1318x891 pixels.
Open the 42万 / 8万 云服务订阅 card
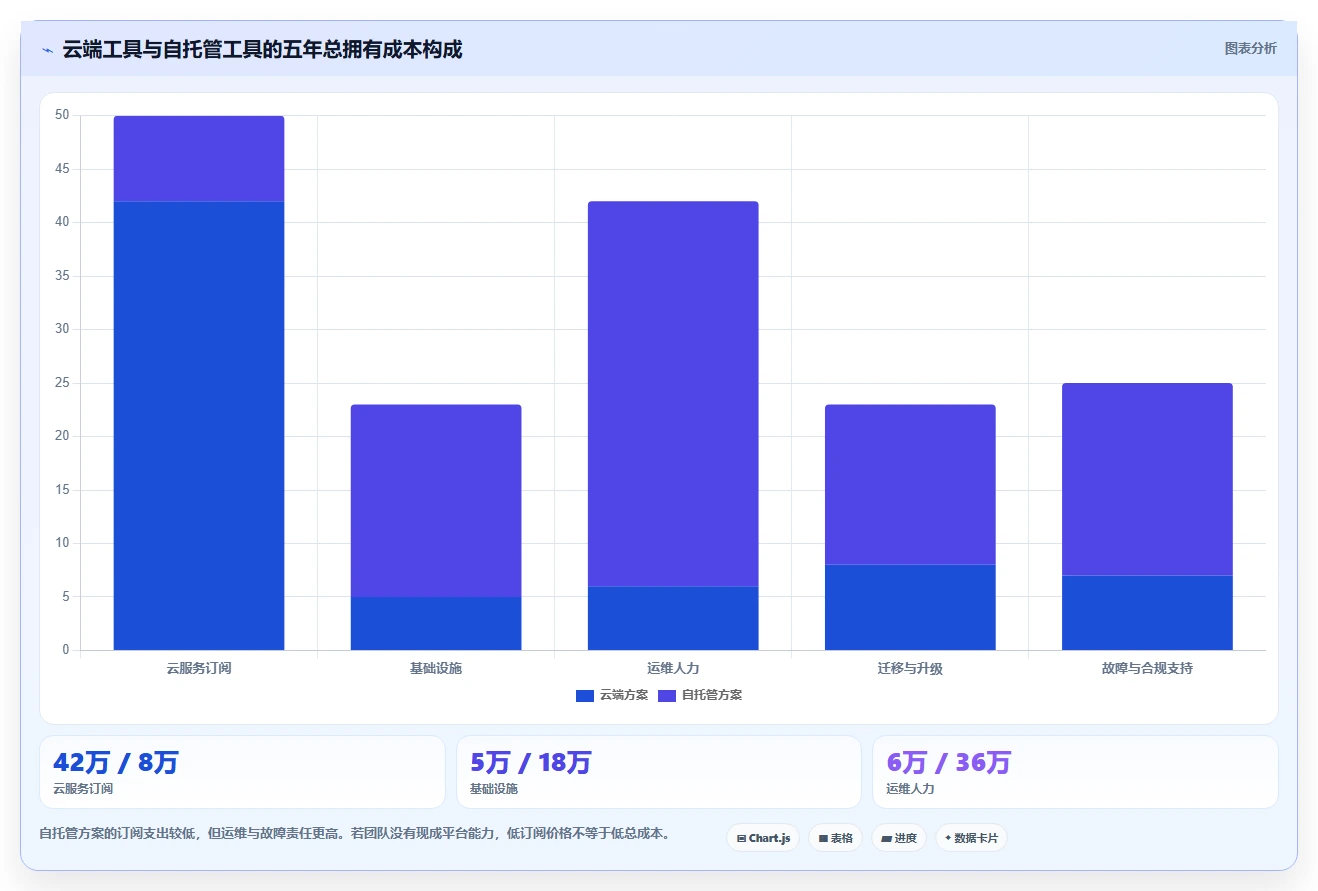click(x=242, y=772)
